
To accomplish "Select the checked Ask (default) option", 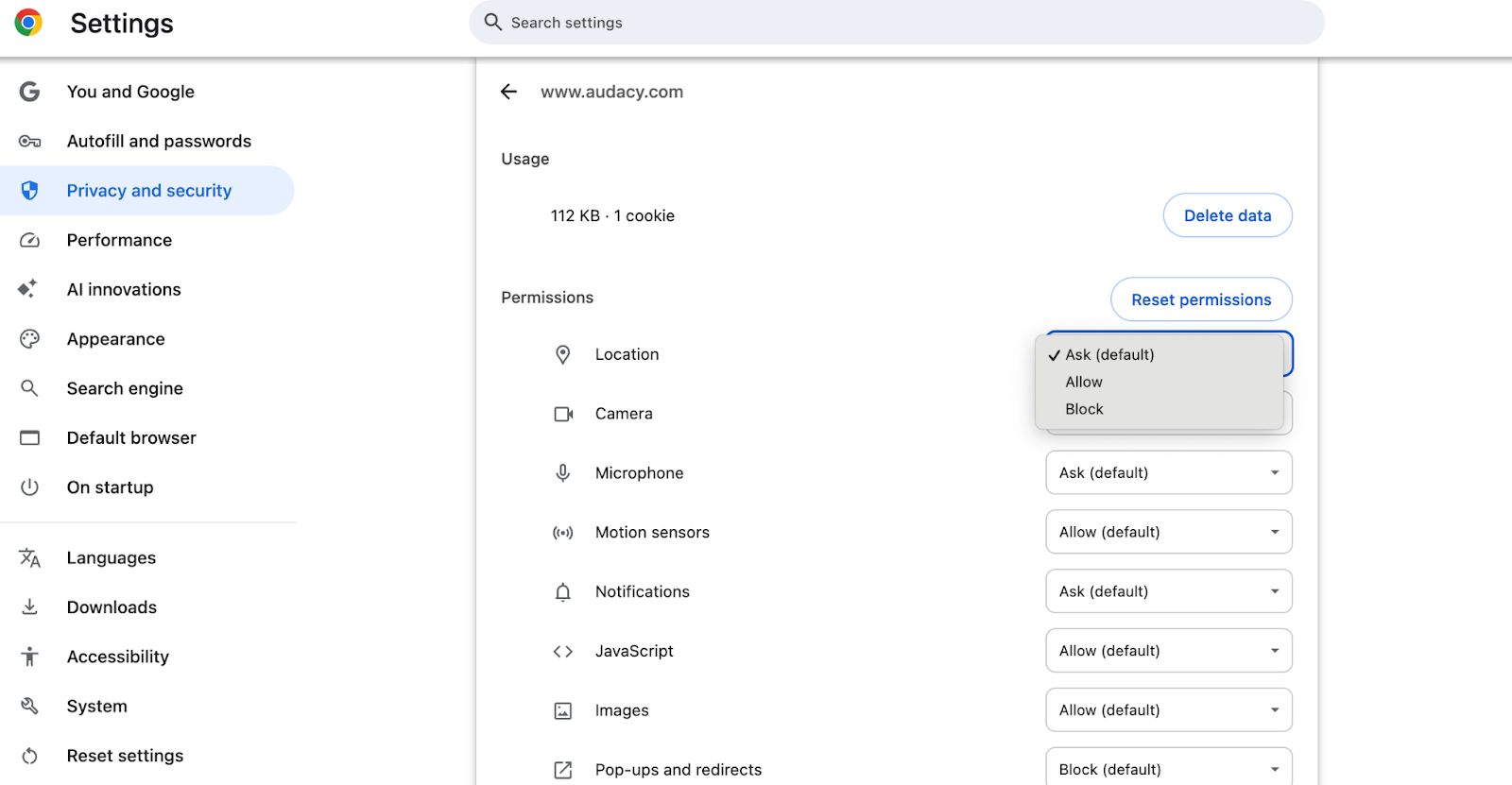I will click(1109, 354).
